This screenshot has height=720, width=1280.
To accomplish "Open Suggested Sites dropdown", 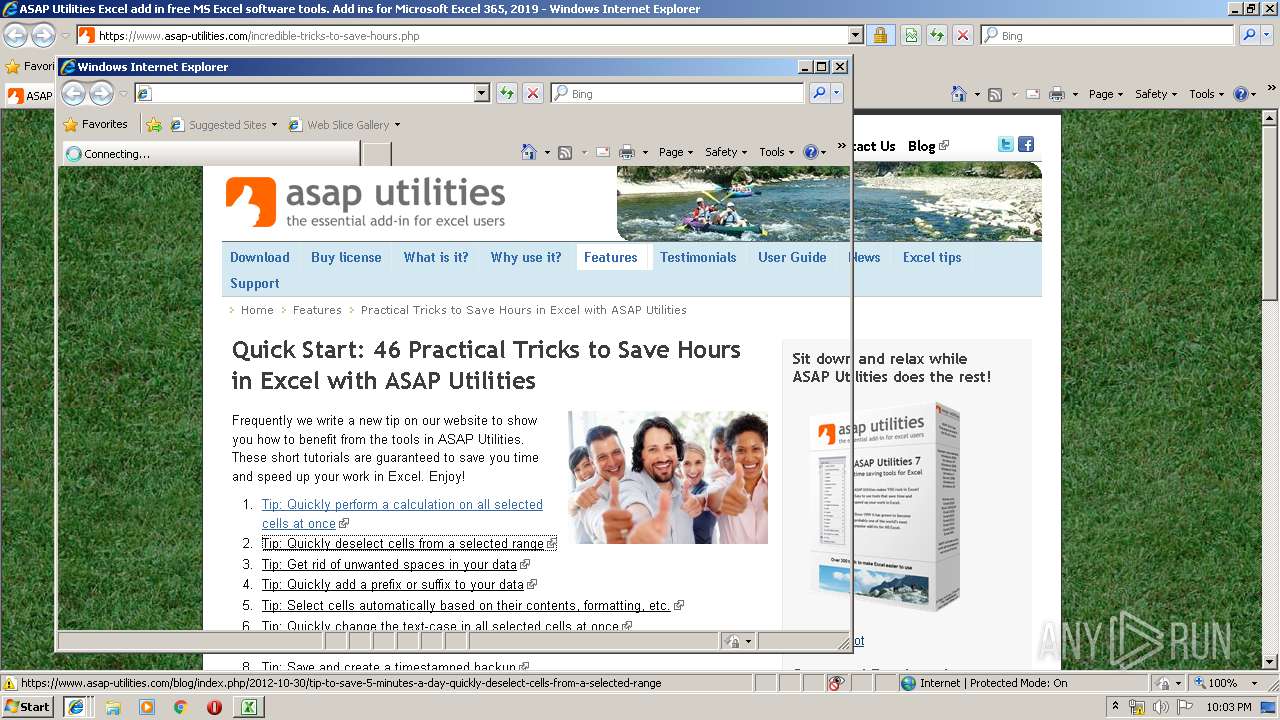I will (x=274, y=125).
